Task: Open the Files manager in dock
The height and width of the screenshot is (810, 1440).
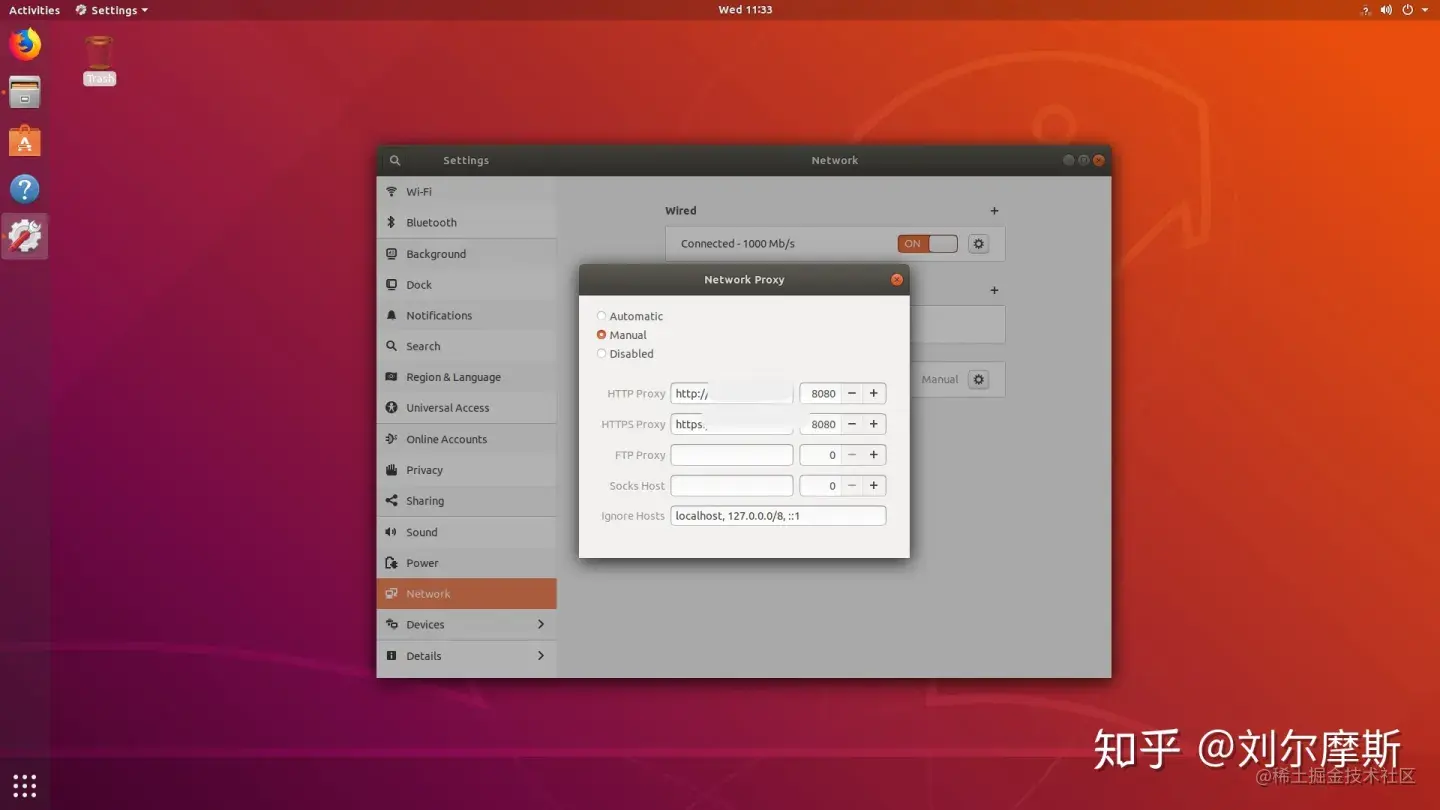Action: tap(25, 93)
